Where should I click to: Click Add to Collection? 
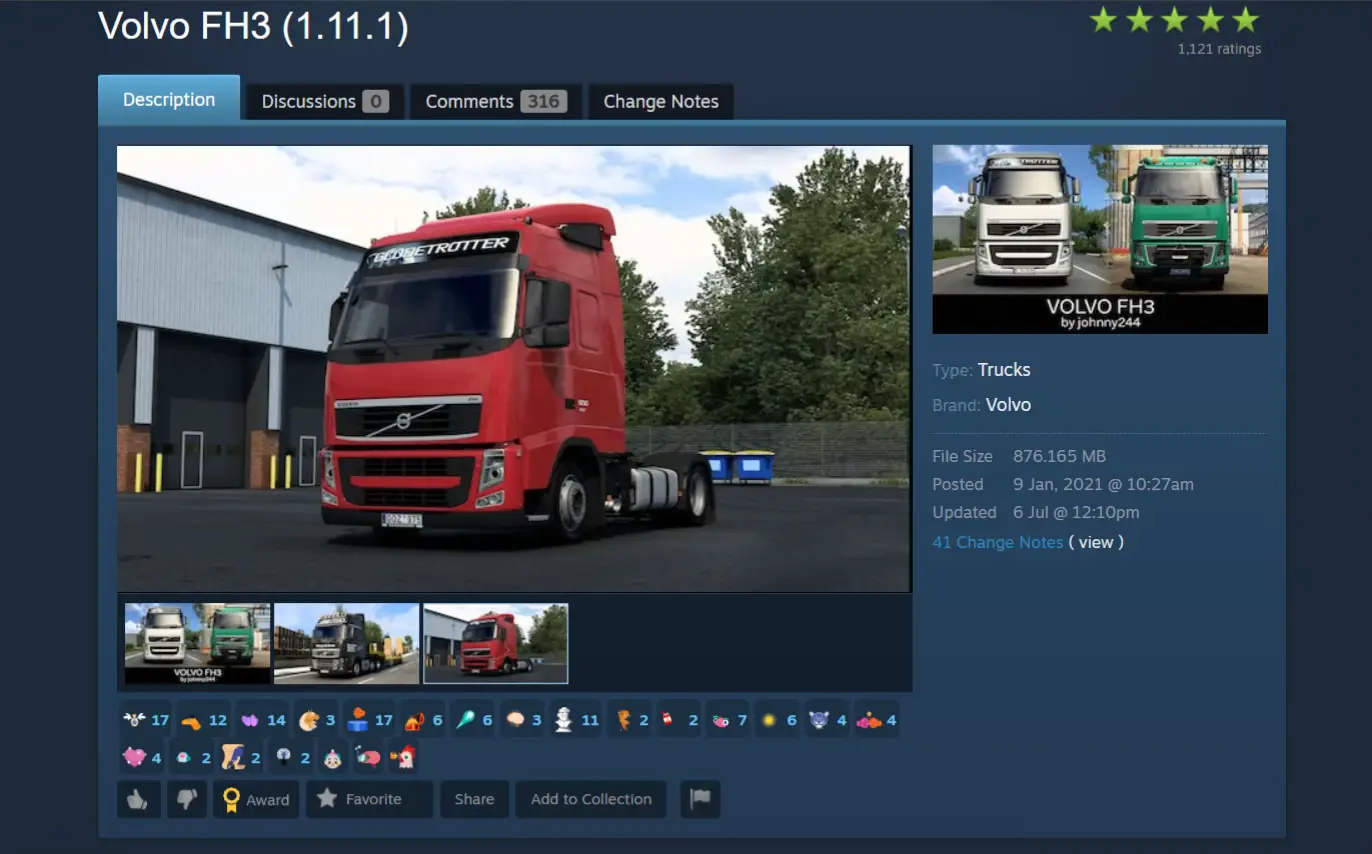[x=591, y=799]
